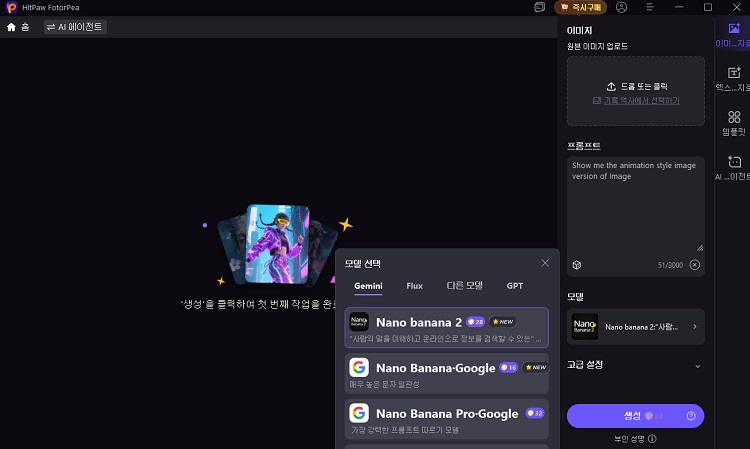Click the upload arrow icon in drop area

tap(611, 87)
